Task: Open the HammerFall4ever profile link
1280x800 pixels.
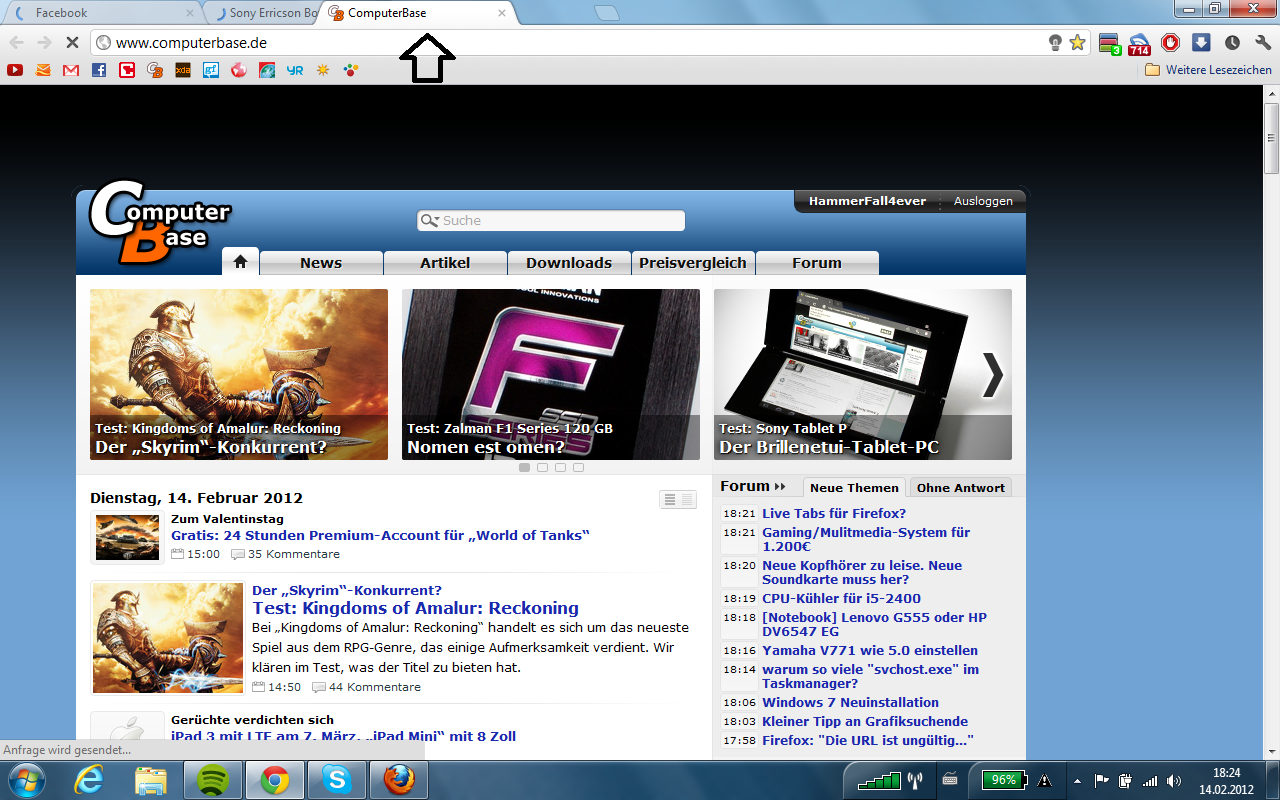Action: [x=867, y=201]
